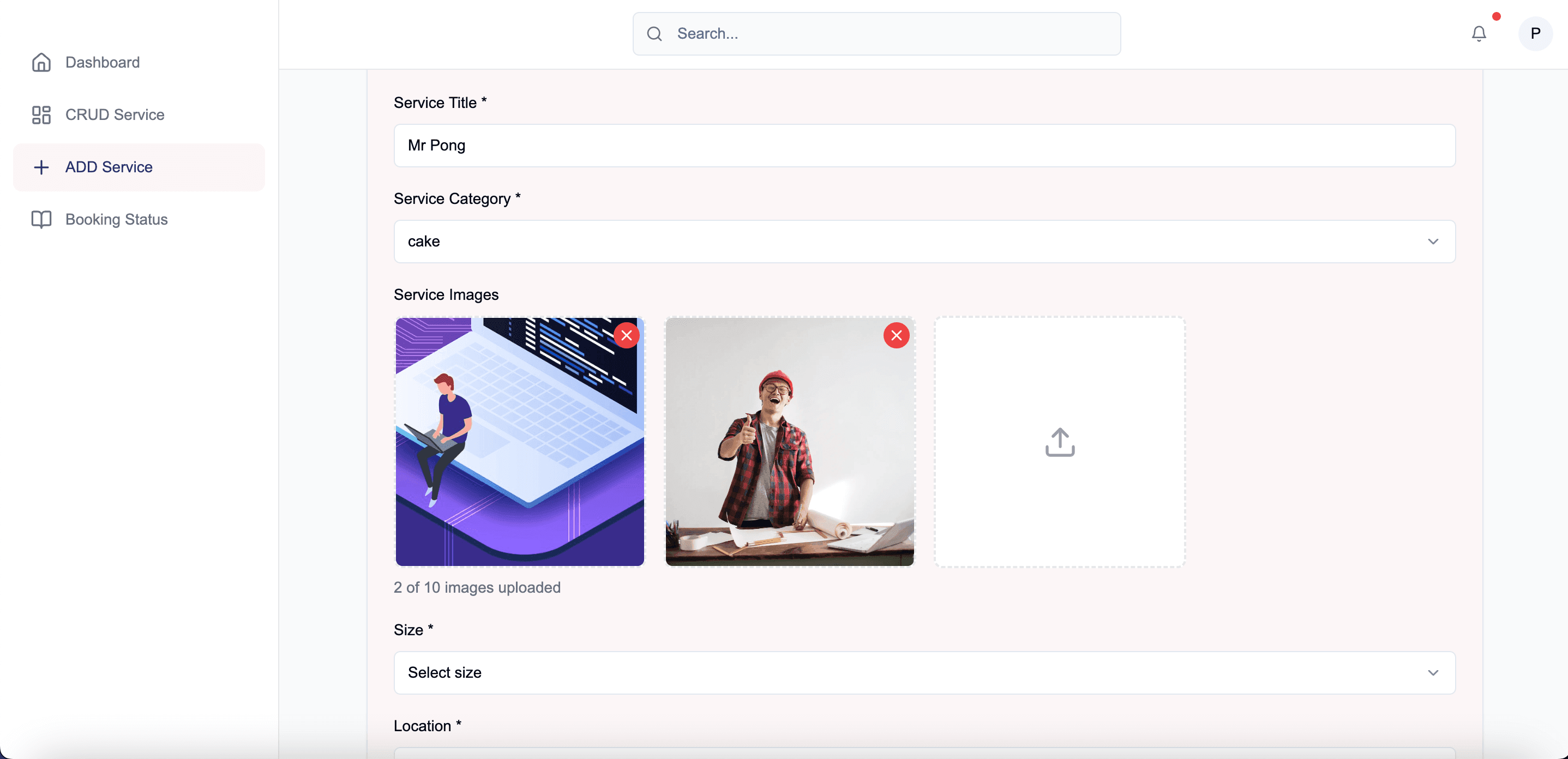This screenshot has width=1568, height=759.
Task: Click the search magnifier icon
Action: click(654, 33)
